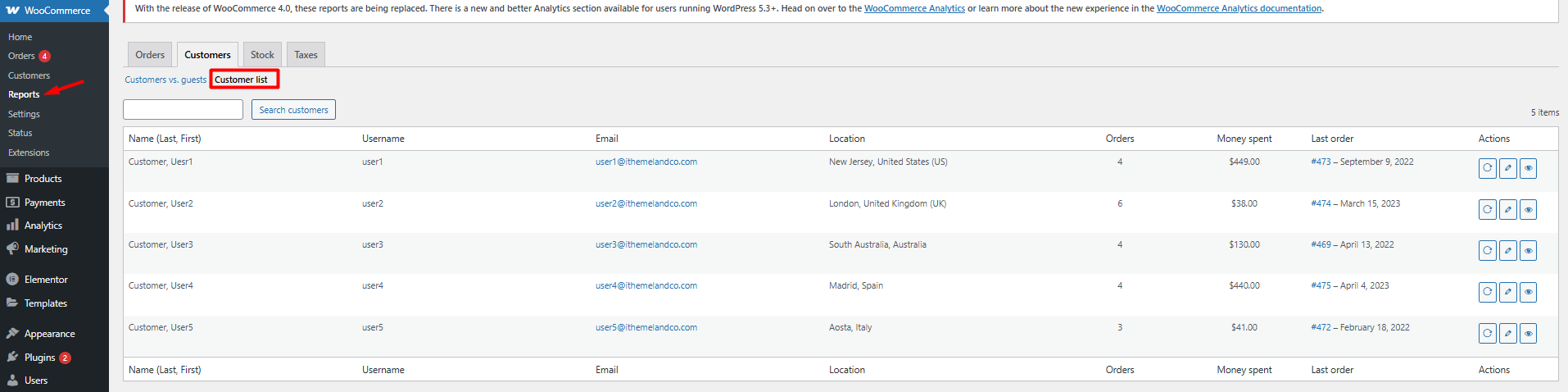1568x392 pixels.
Task: Click the Analytics bar chart icon
Action: (12, 225)
